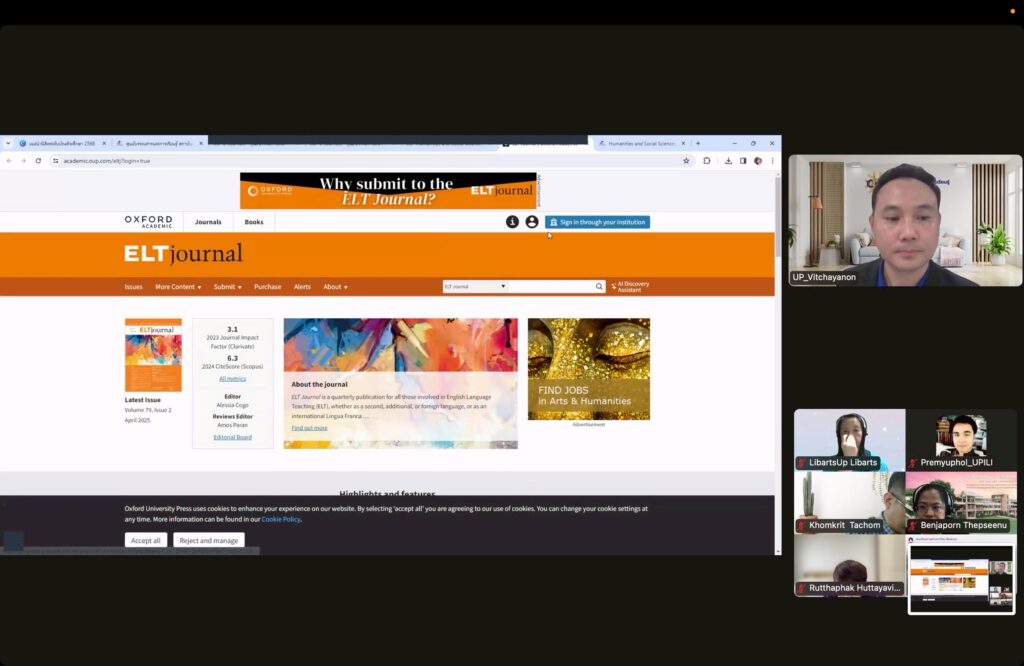Click muted mic icon on LibartsUp Libarts
Screen dimensions: 1024x666
(x=801, y=462)
